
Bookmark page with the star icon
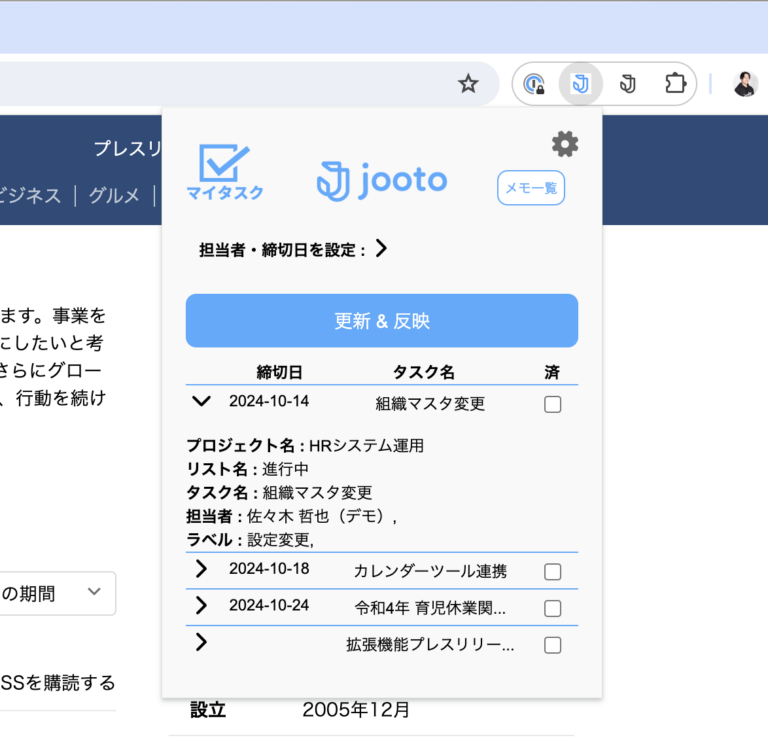468,84
